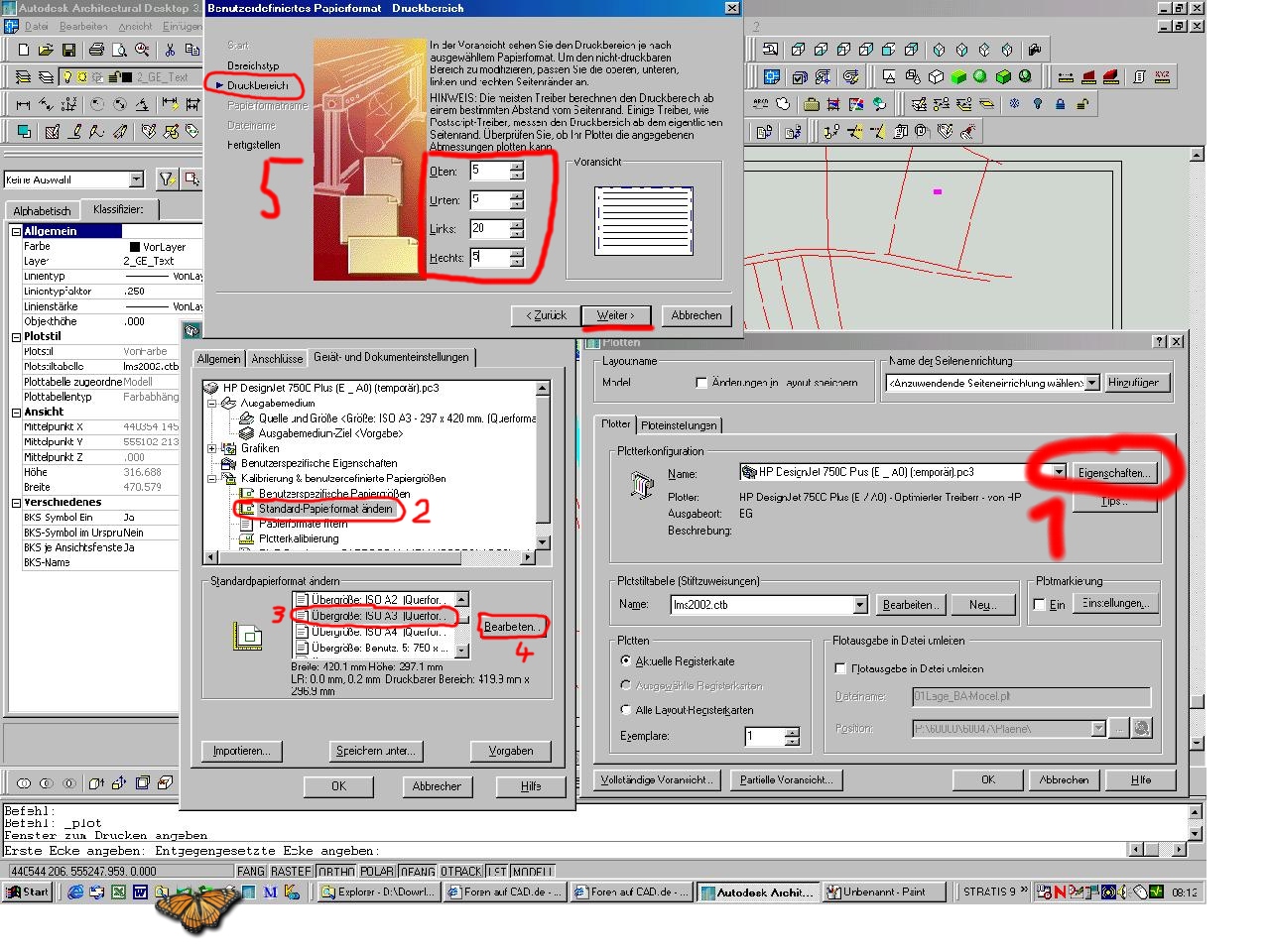Screen dimensions: 1270x952
Task: Click the XYZ locate point icon
Action: pyautogui.click(x=1162, y=76)
